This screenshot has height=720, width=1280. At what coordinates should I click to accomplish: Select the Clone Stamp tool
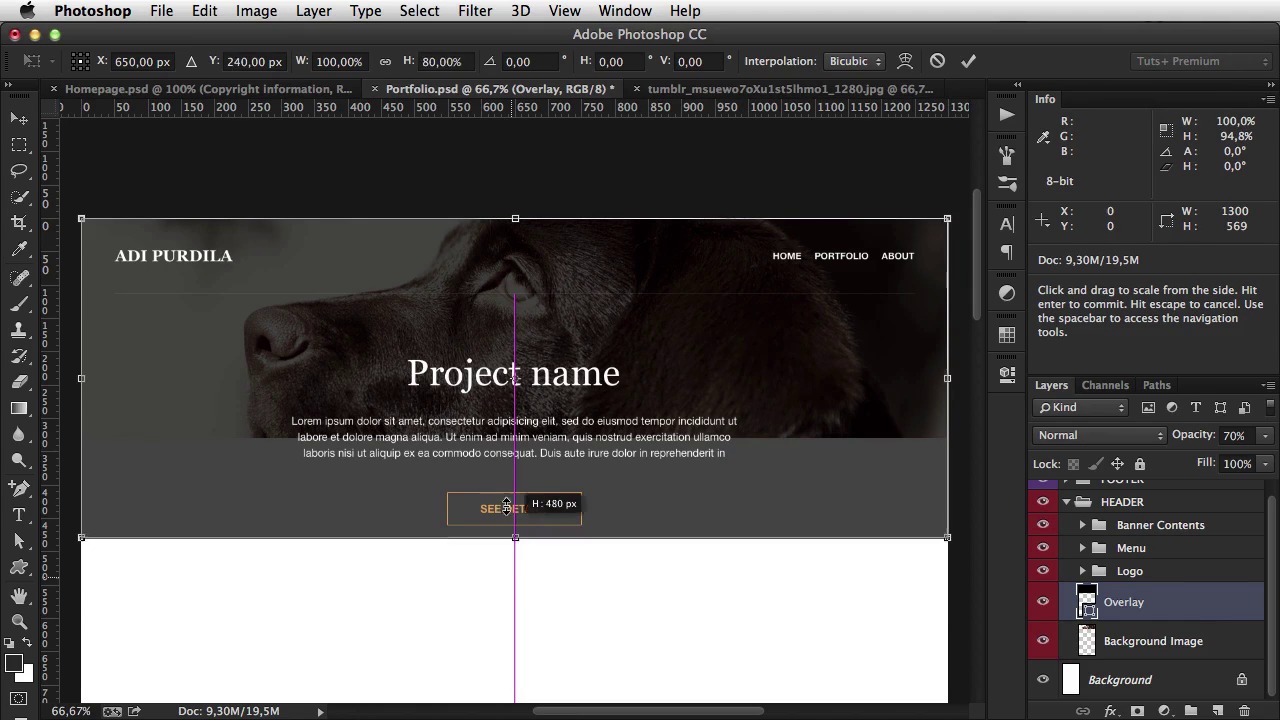click(x=19, y=329)
